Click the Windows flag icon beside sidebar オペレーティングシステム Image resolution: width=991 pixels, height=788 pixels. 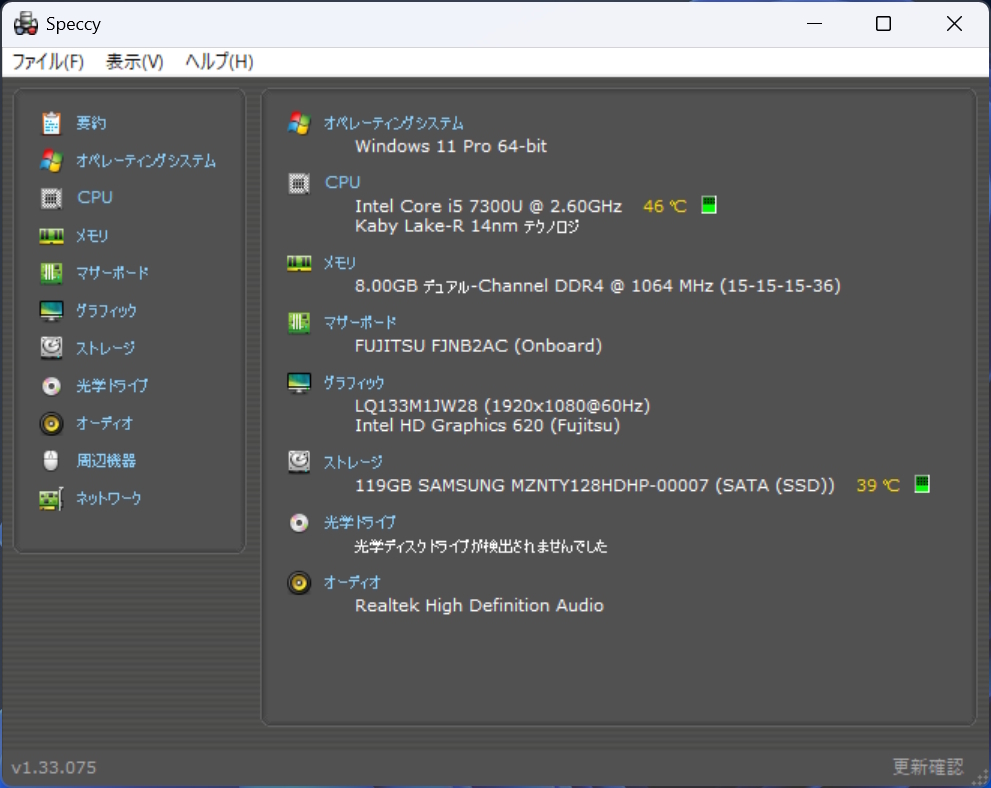51,161
